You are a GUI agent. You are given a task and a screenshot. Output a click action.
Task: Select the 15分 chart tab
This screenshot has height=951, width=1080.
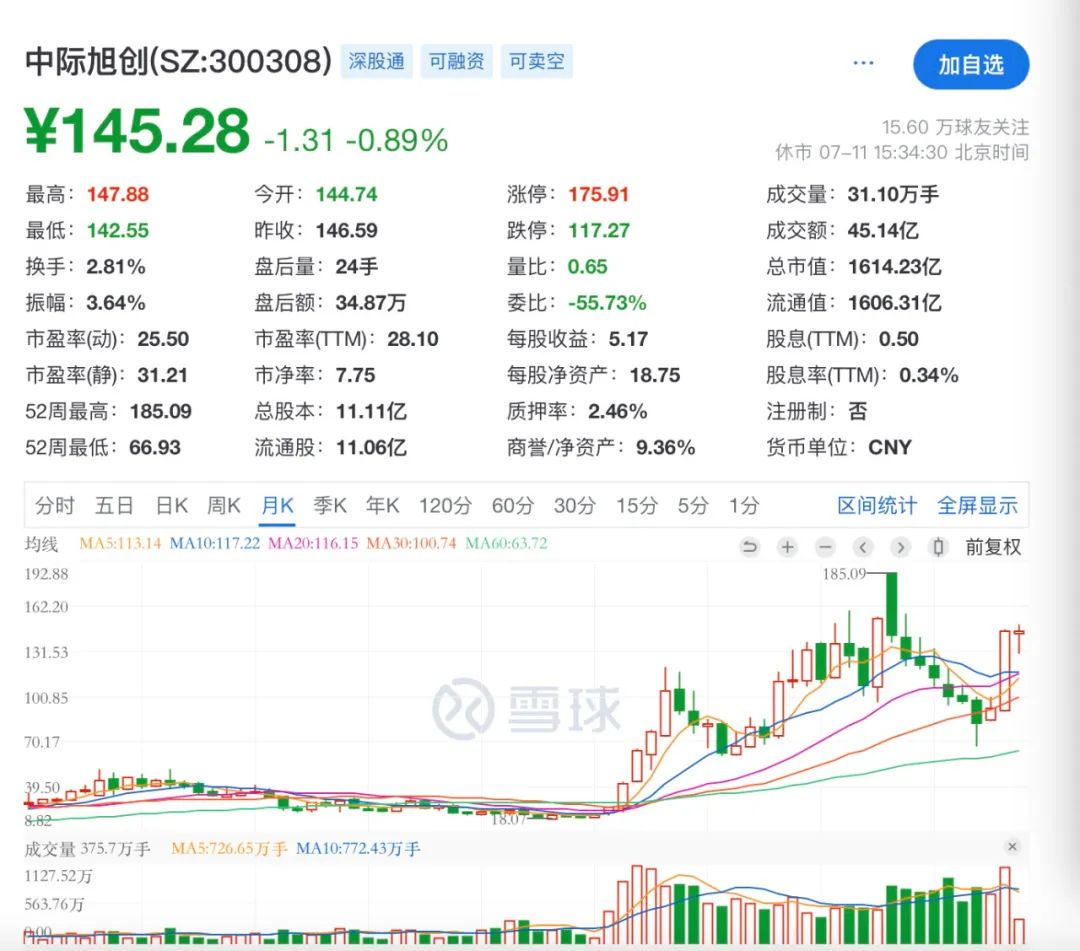click(636, 505)
